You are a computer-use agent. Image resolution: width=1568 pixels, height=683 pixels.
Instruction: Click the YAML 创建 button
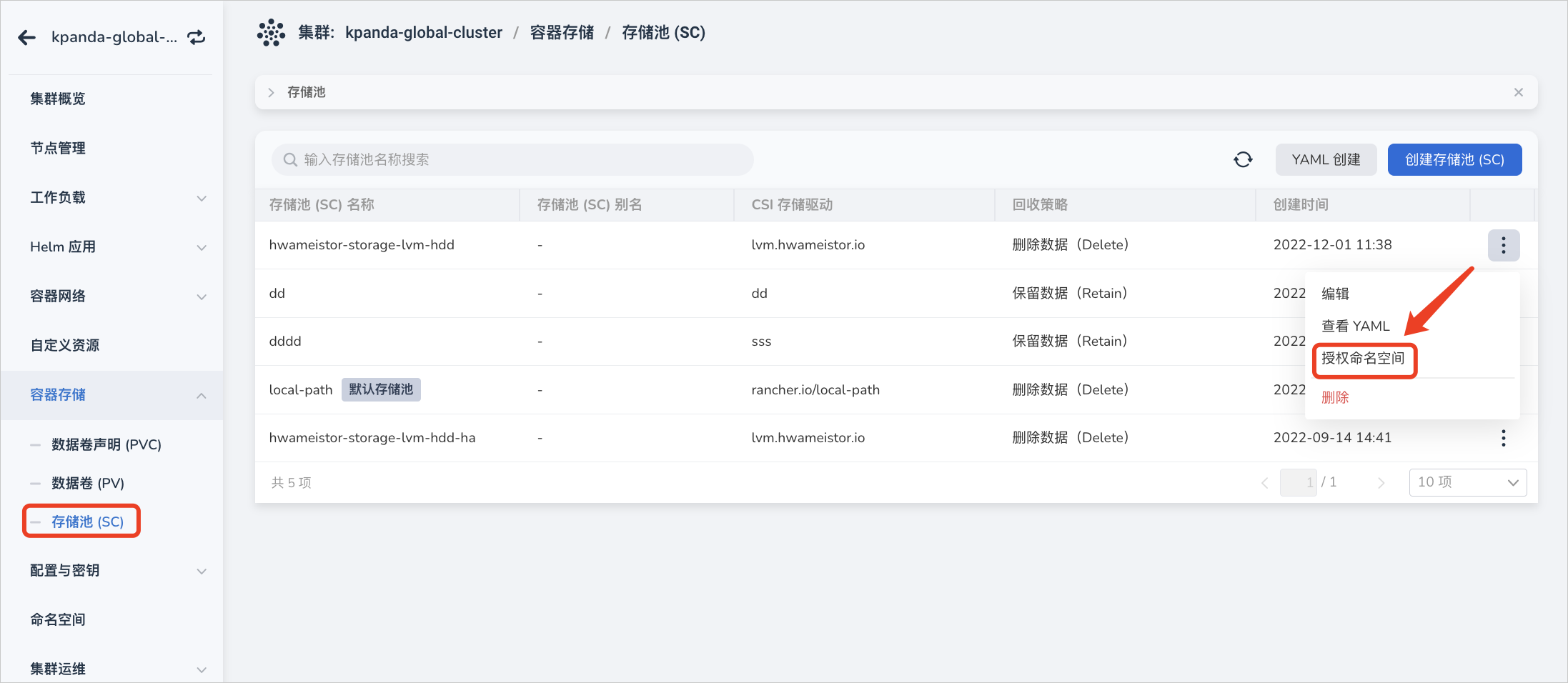[1326, 159]
